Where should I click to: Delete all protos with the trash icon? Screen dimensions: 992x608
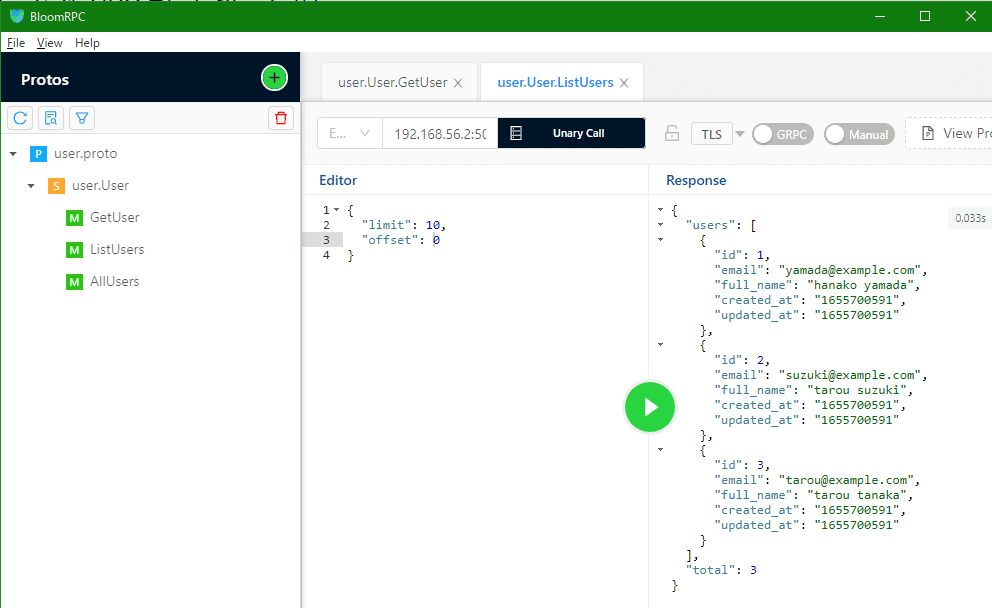point(281,118)
